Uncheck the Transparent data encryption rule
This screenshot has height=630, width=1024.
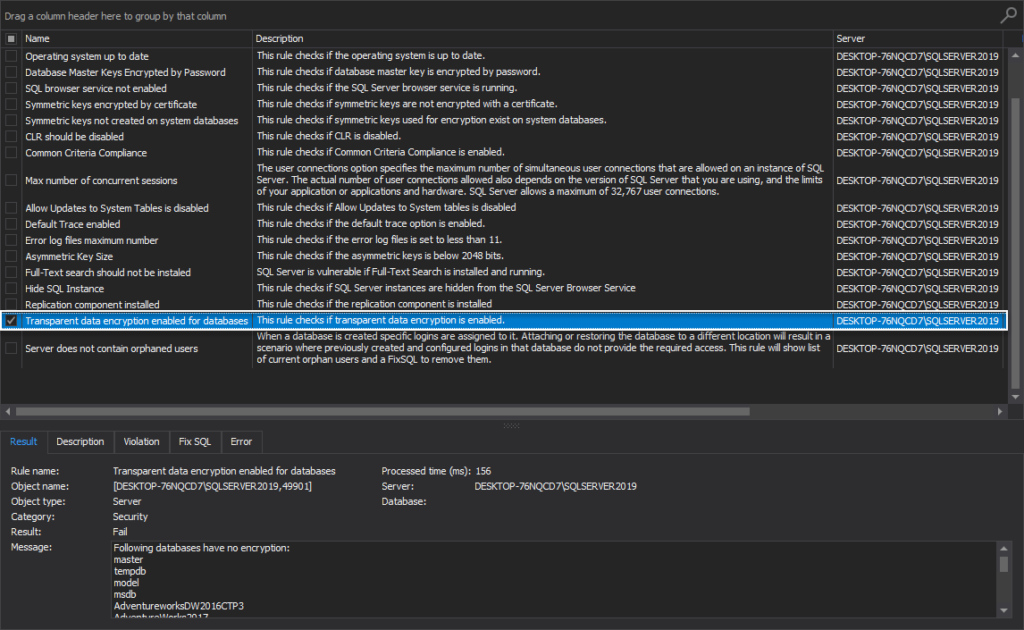coord(9,320)
